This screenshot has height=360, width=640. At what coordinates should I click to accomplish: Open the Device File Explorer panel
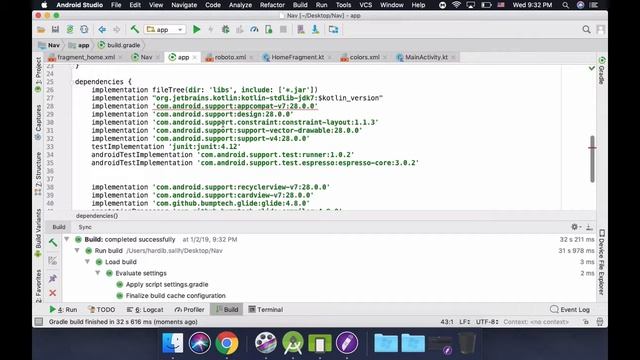coord(602,262)
